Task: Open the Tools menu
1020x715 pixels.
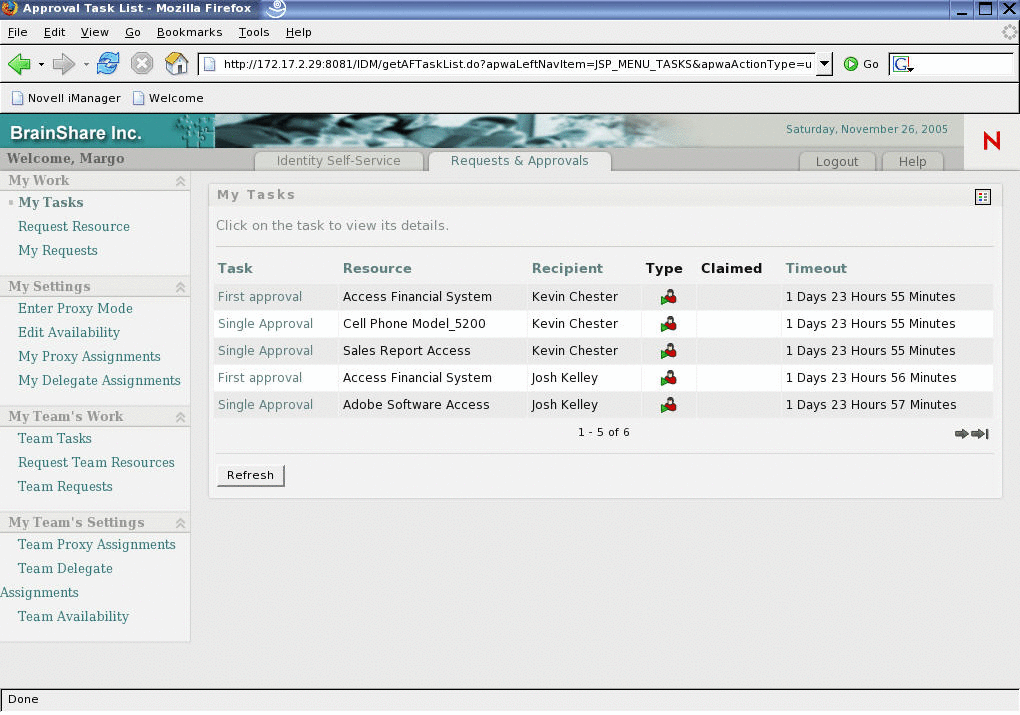Action: click(254, 32)
